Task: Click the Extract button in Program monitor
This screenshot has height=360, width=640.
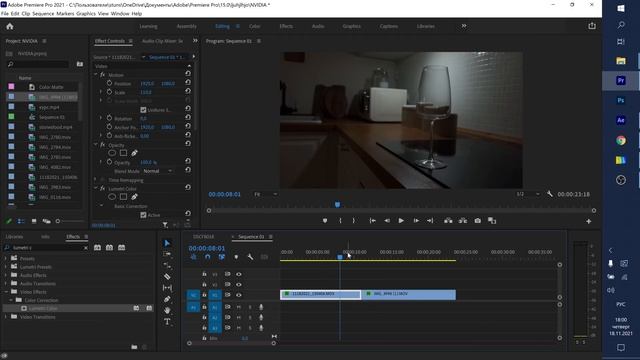Action: click(x=463, y=221)
